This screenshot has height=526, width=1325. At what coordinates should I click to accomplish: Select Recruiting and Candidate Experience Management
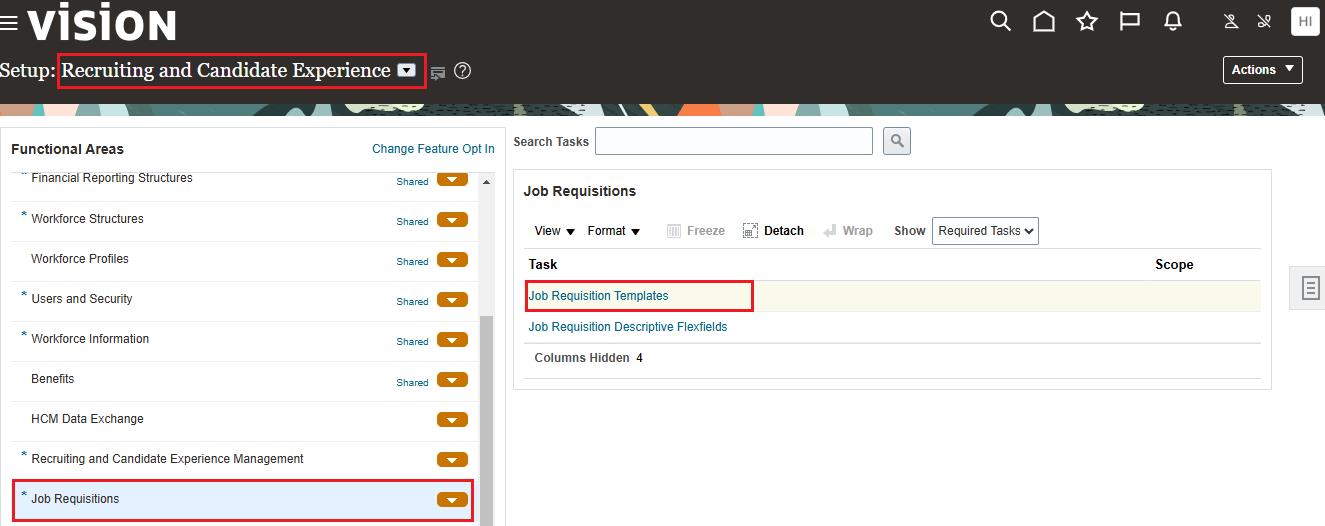tap(167, 459)
